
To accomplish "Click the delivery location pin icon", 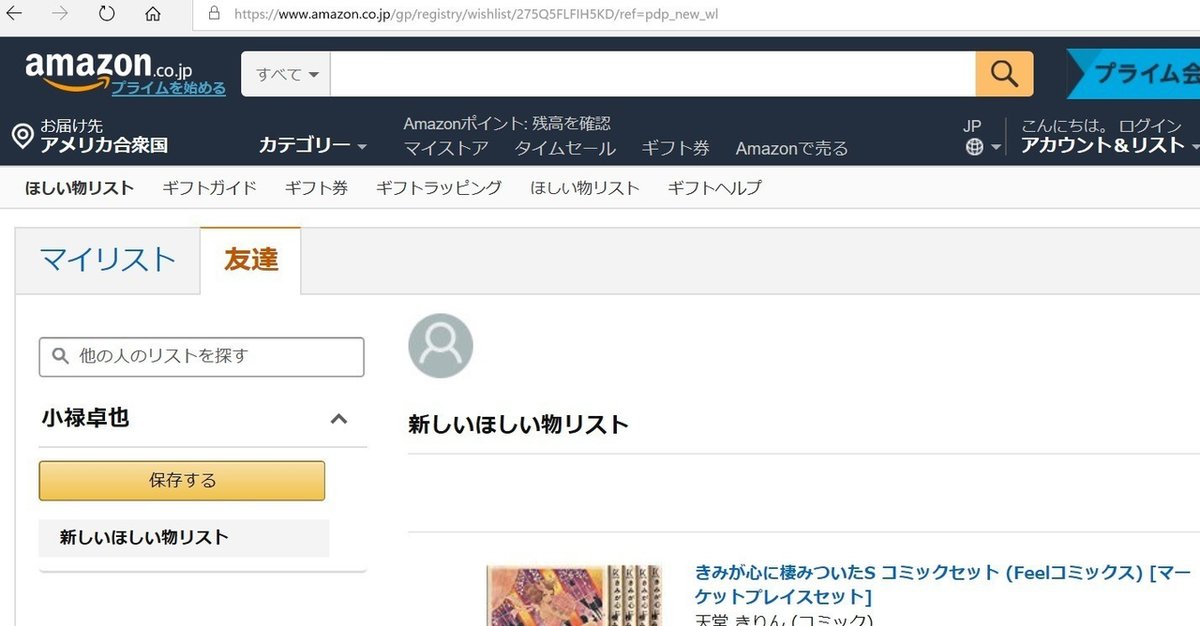I will [22, 136].
